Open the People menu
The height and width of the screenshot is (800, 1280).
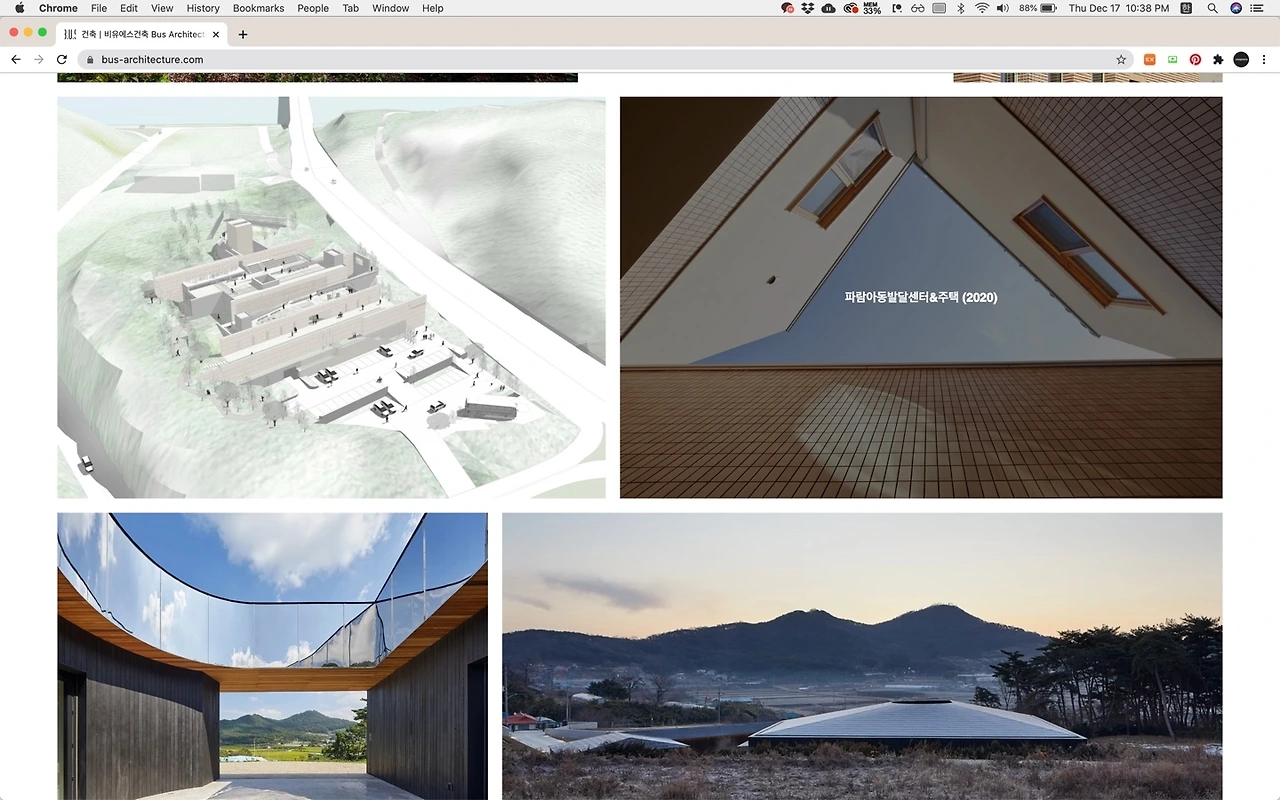point(313,8)
